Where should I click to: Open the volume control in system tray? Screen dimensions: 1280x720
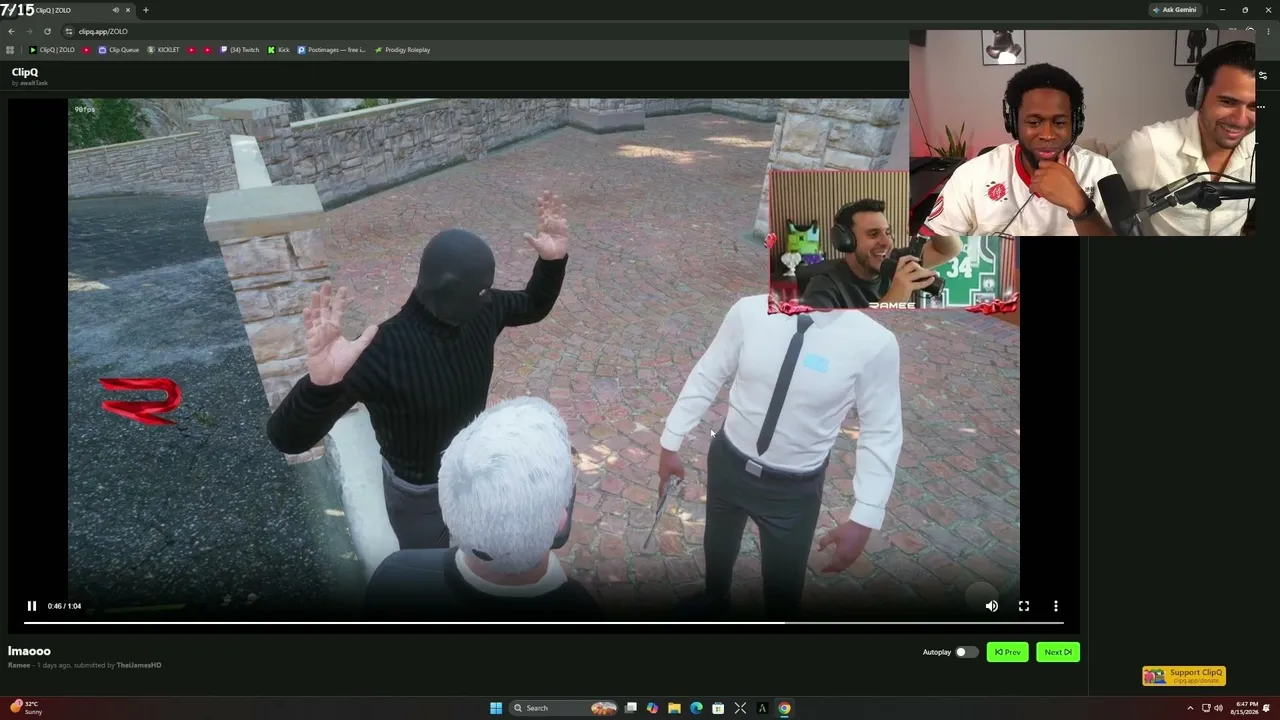tap(1218, 708)
